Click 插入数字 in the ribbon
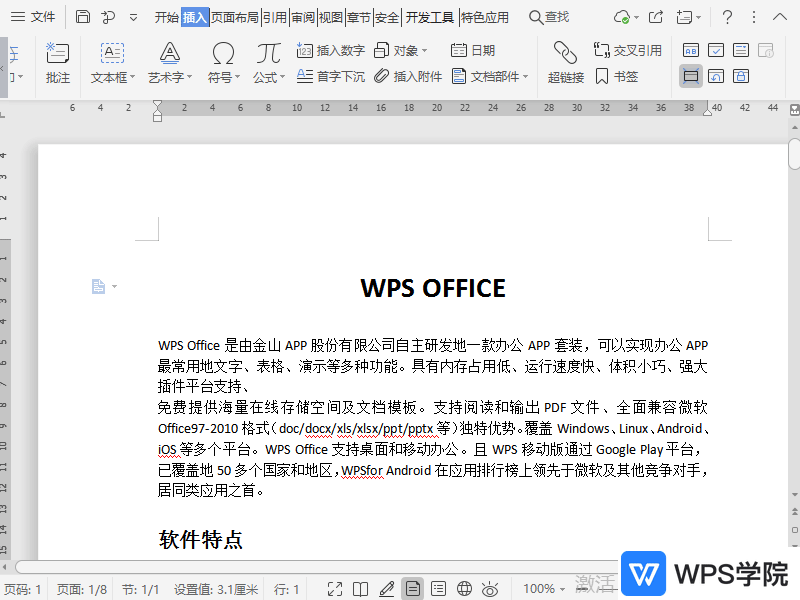The height and width of the screenshot is (600, 800). click(x=331, y=51)
